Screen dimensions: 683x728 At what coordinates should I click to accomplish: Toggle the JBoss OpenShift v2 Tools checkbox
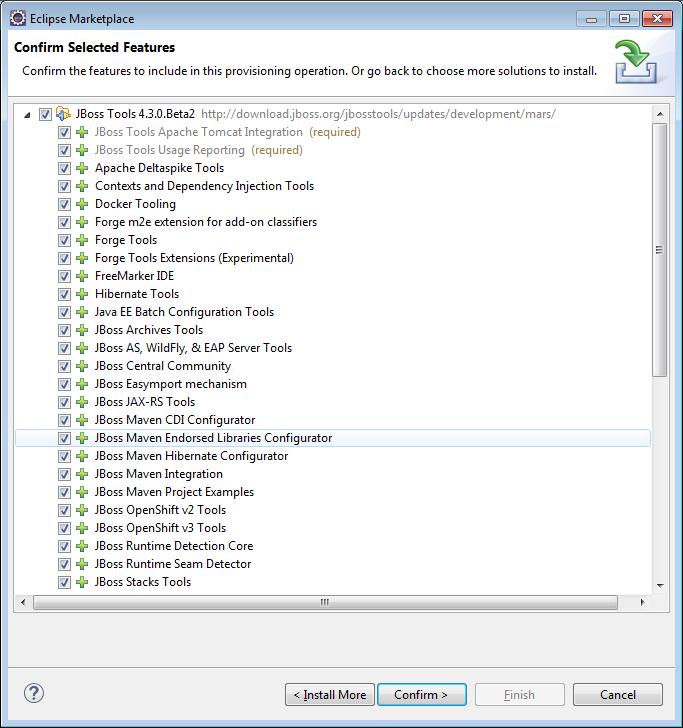(64, 510)
